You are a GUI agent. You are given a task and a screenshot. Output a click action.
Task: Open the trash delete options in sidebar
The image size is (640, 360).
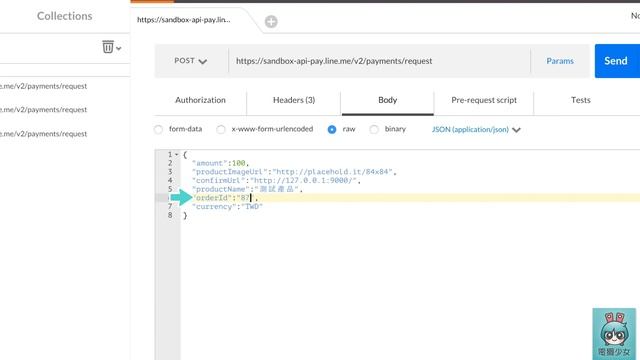tap(111, 47)
